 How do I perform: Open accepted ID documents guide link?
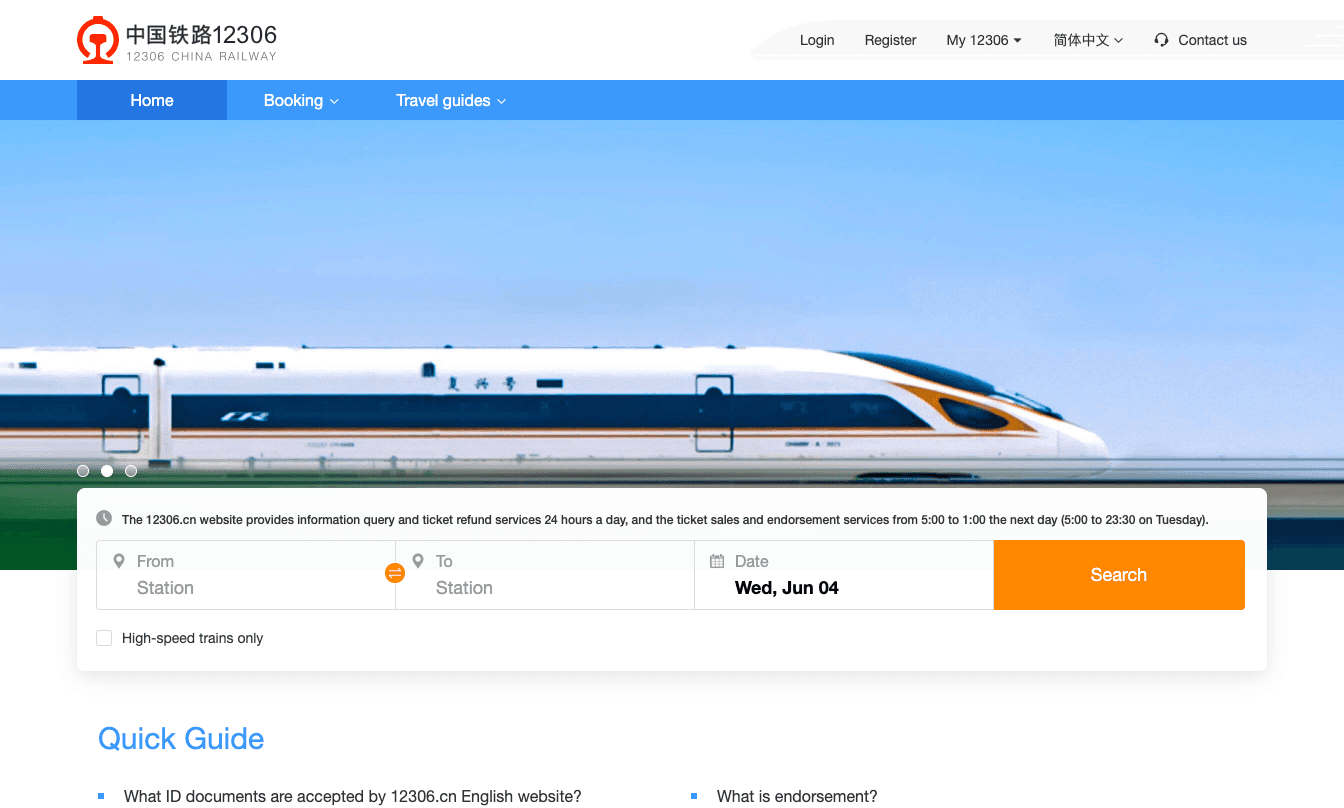[352, 796]
